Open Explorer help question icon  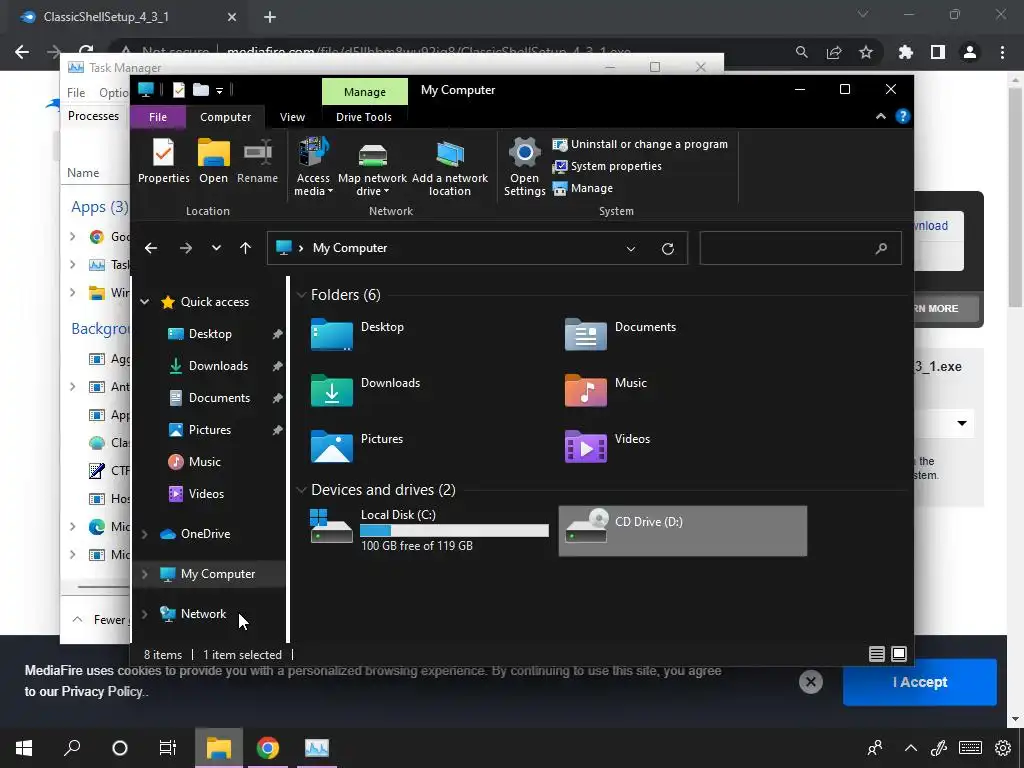(903, 116)
